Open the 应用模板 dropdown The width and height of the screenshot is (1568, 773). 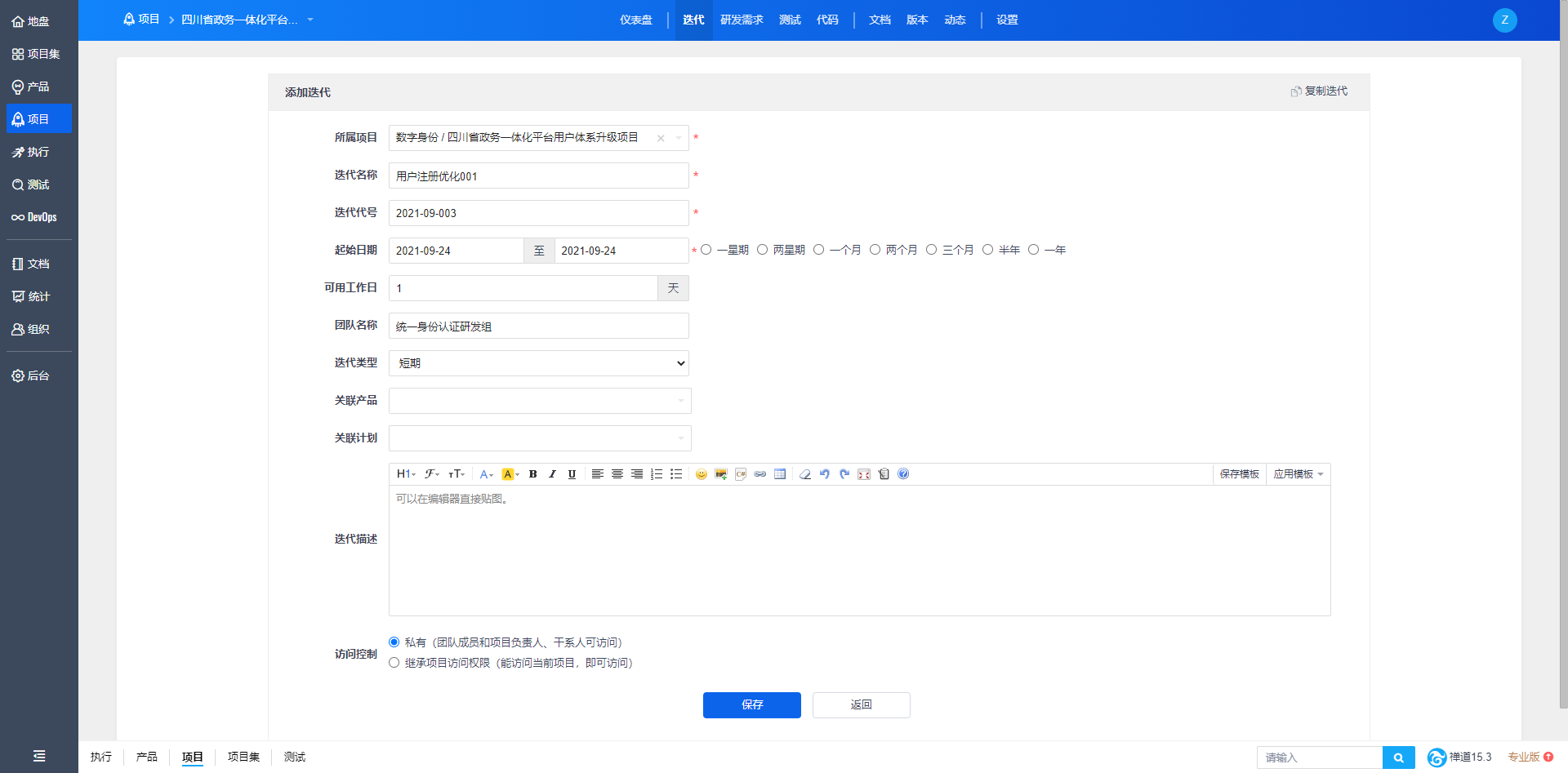(1298, 474)
